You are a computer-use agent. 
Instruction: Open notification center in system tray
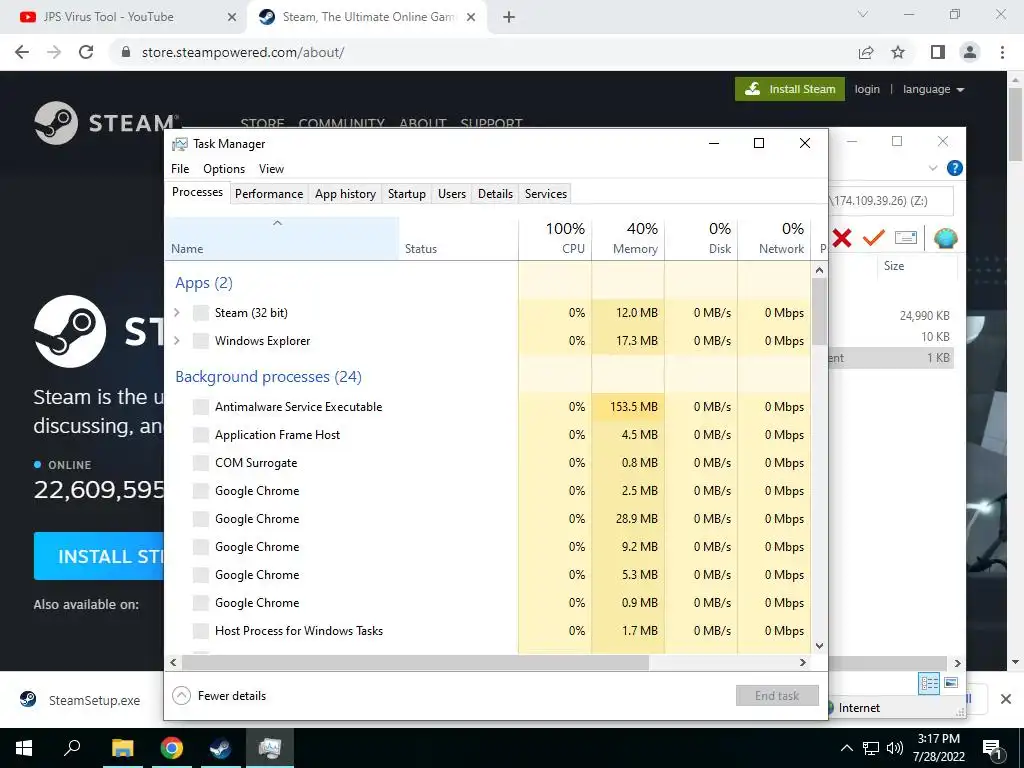(x=993, y=750)
